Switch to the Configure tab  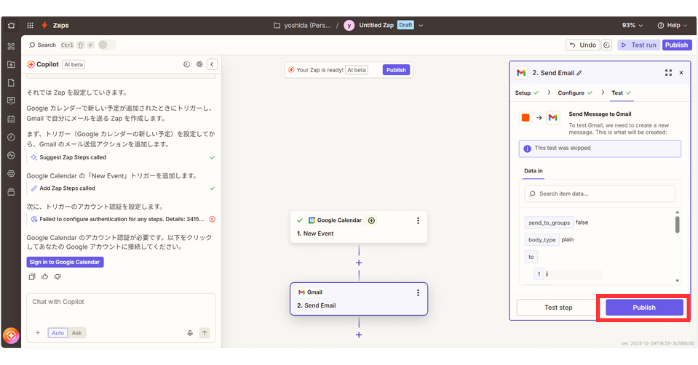(x=575, y=93)
